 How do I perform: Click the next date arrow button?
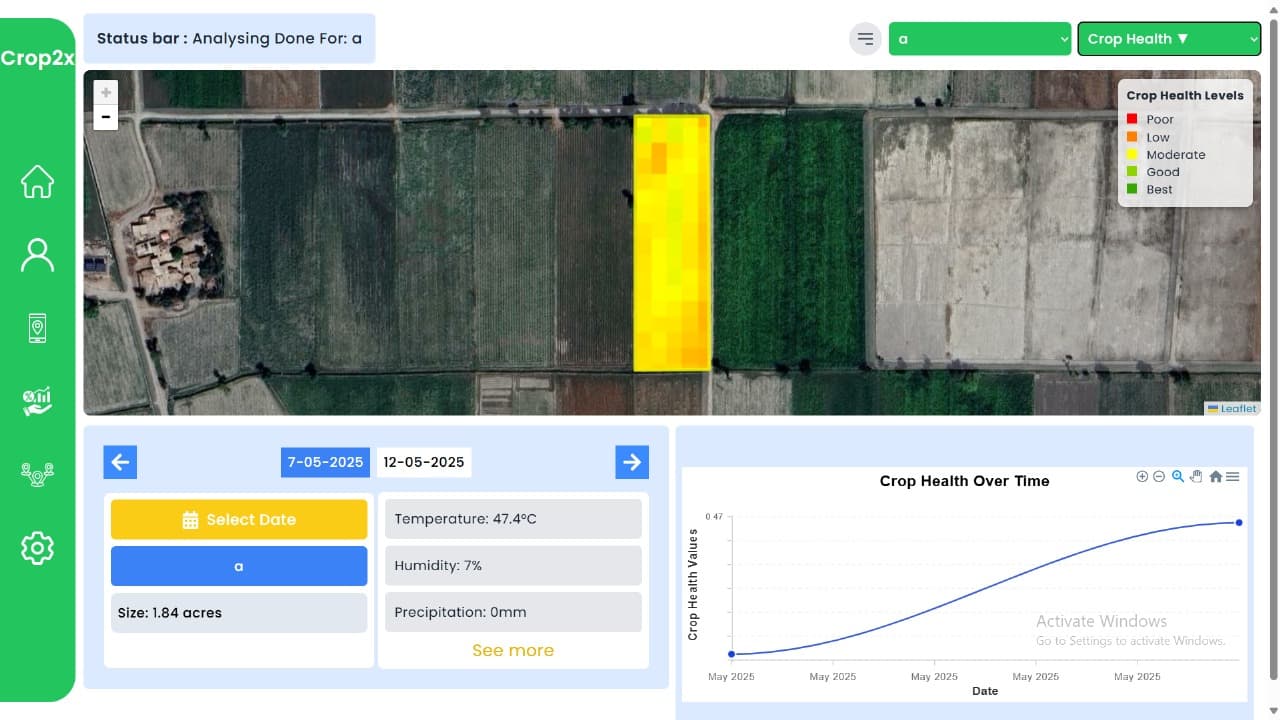click(631, 461)
